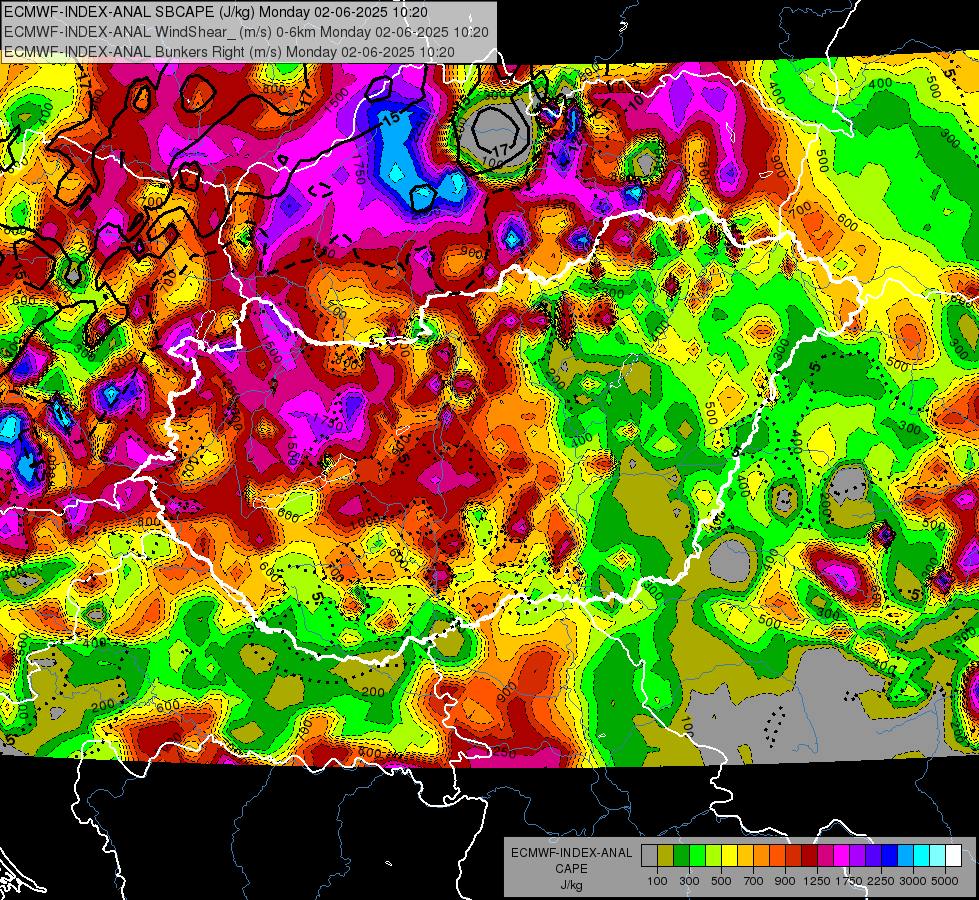Click the ECMWF-INDEX-ANAL title in the legend
The height and width of the screenshot is (900, 979).
(x=571, y=853)
